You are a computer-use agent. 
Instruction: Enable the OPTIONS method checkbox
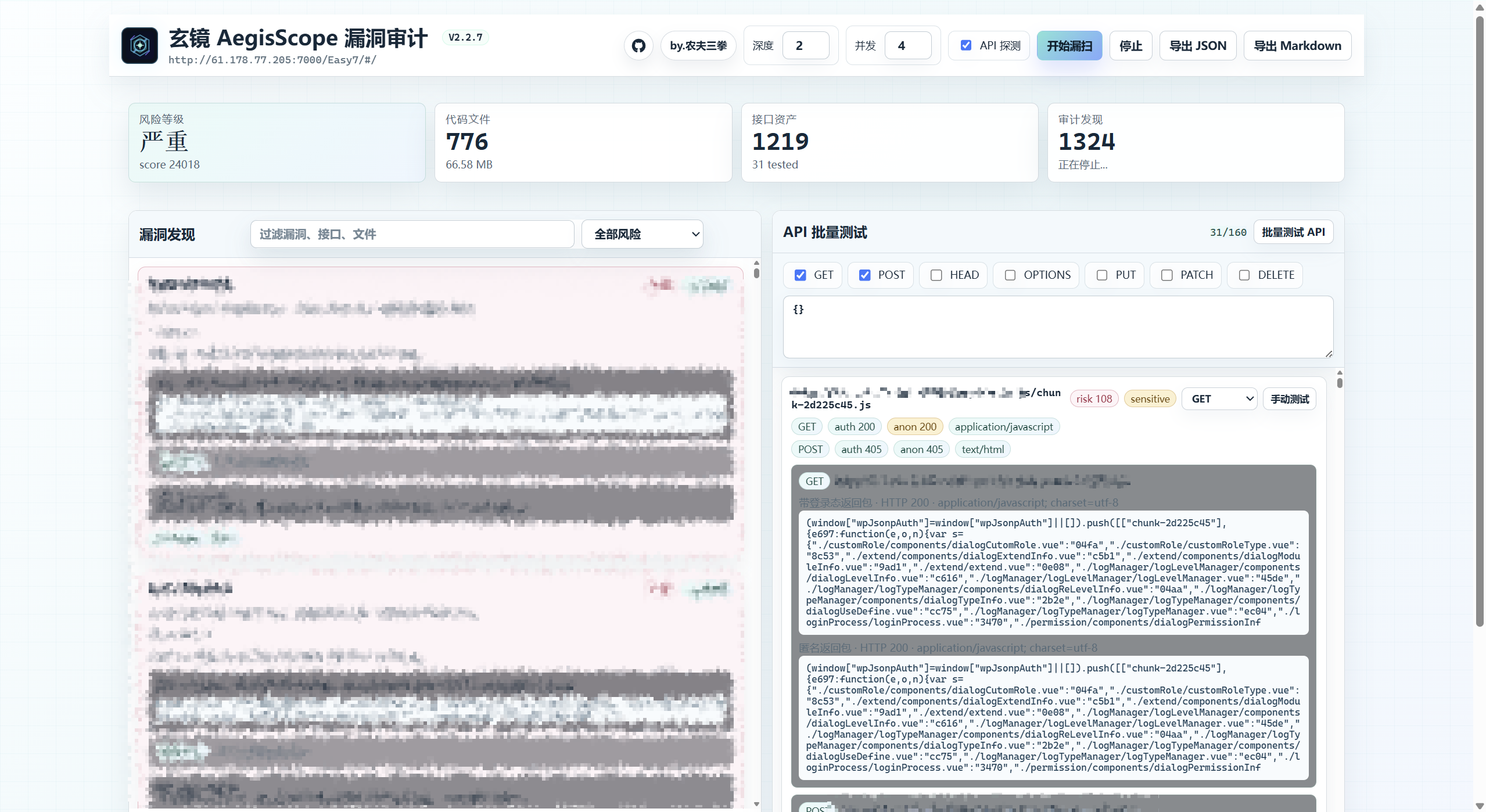pos(1010,275)
